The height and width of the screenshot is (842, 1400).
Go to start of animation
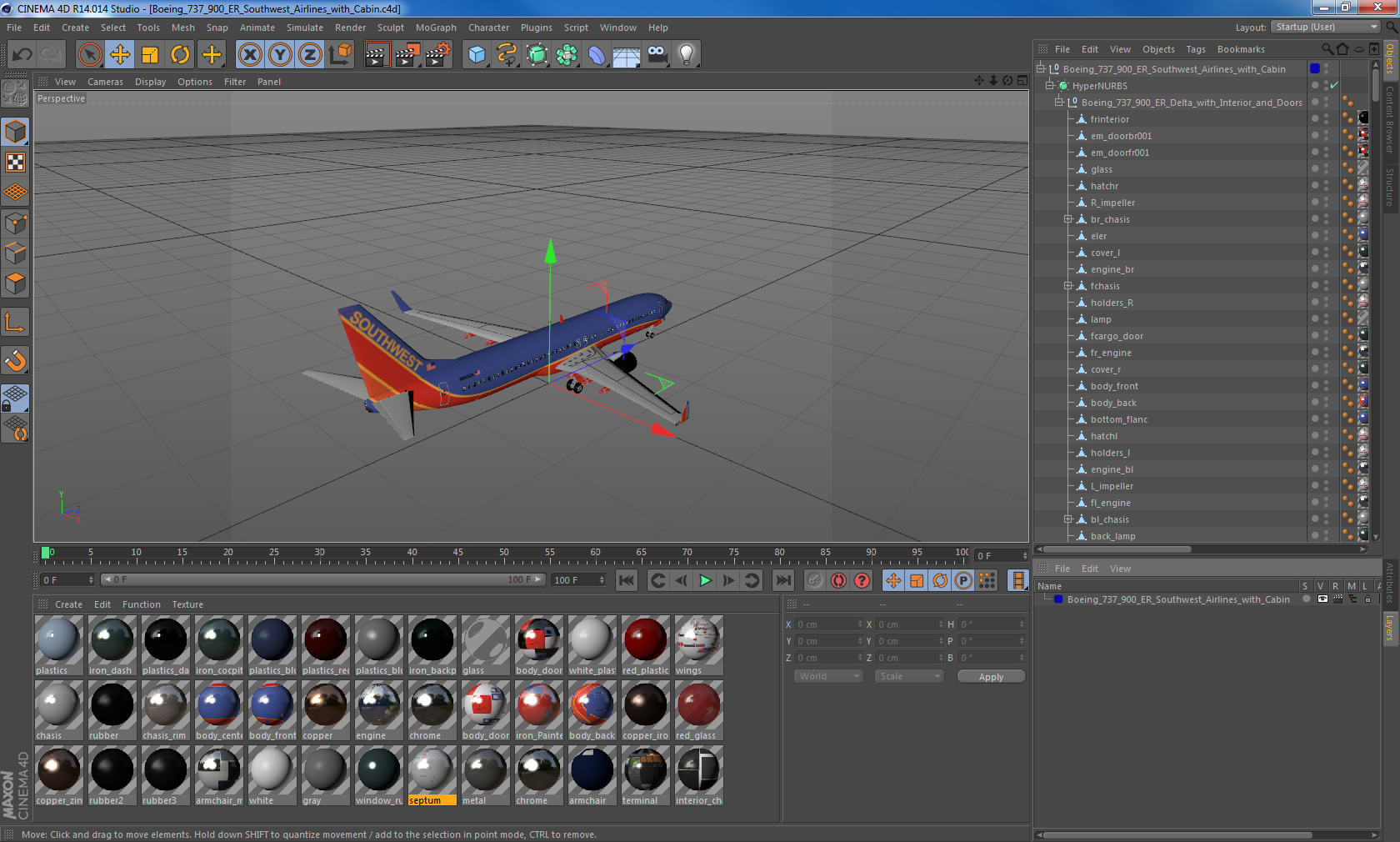click(x=627, y=580)
